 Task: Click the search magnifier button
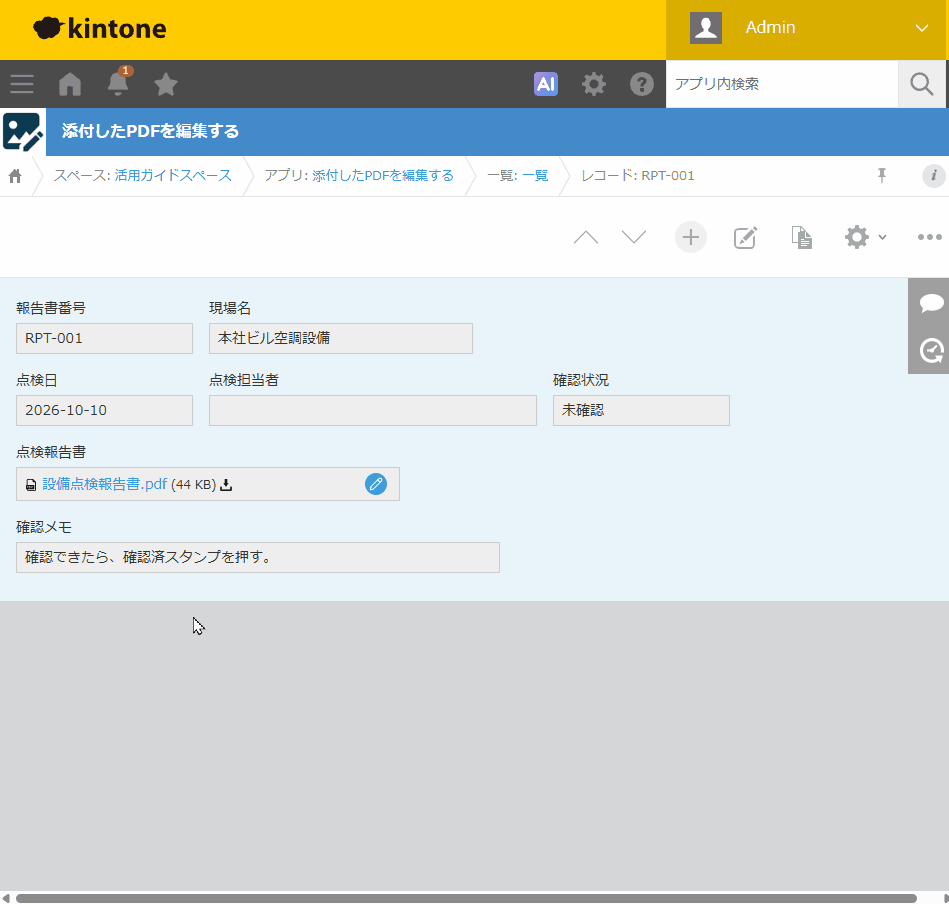click(922, 84)
